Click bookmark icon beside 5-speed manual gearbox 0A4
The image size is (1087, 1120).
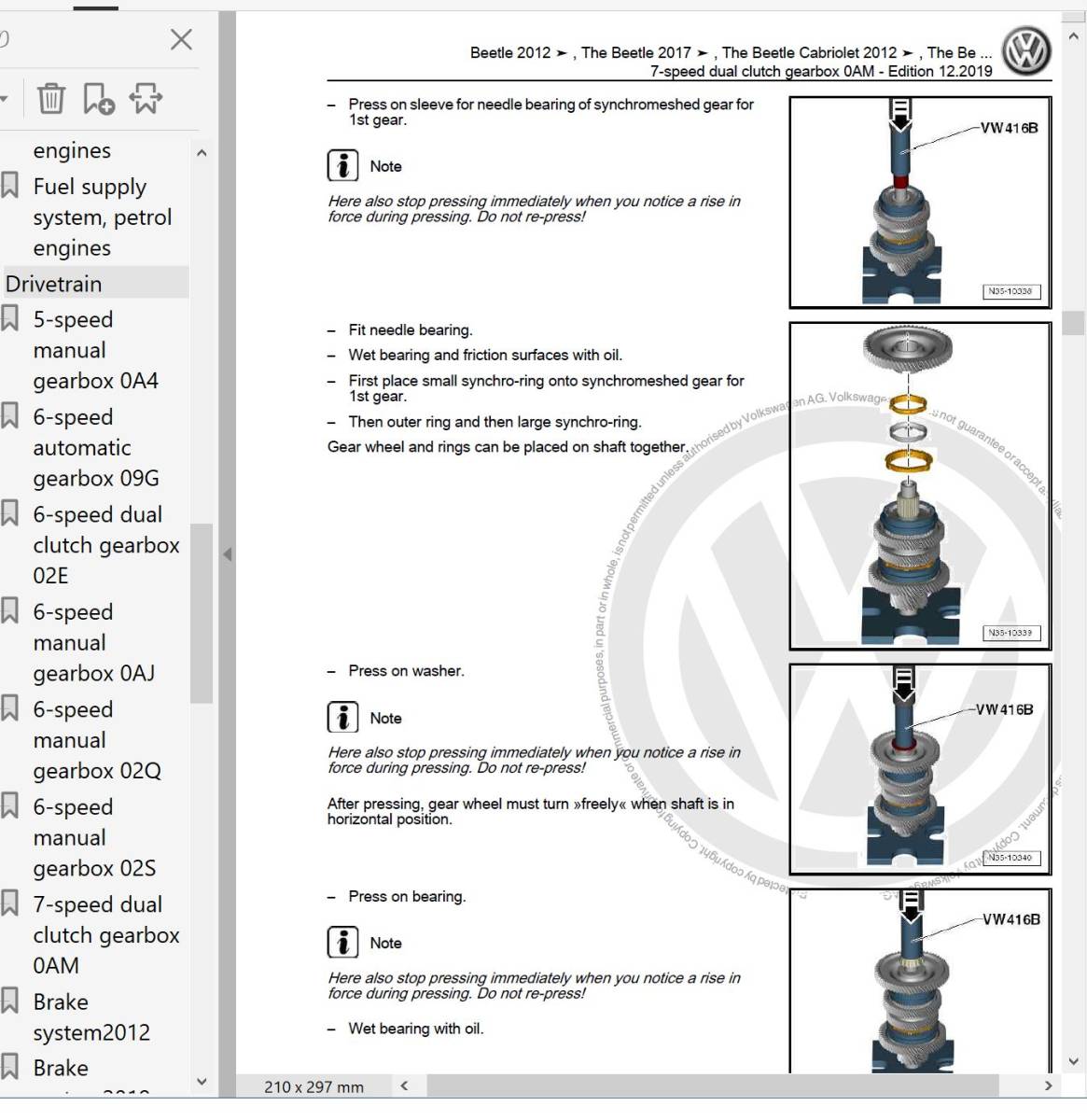click(x=10, y=318)
